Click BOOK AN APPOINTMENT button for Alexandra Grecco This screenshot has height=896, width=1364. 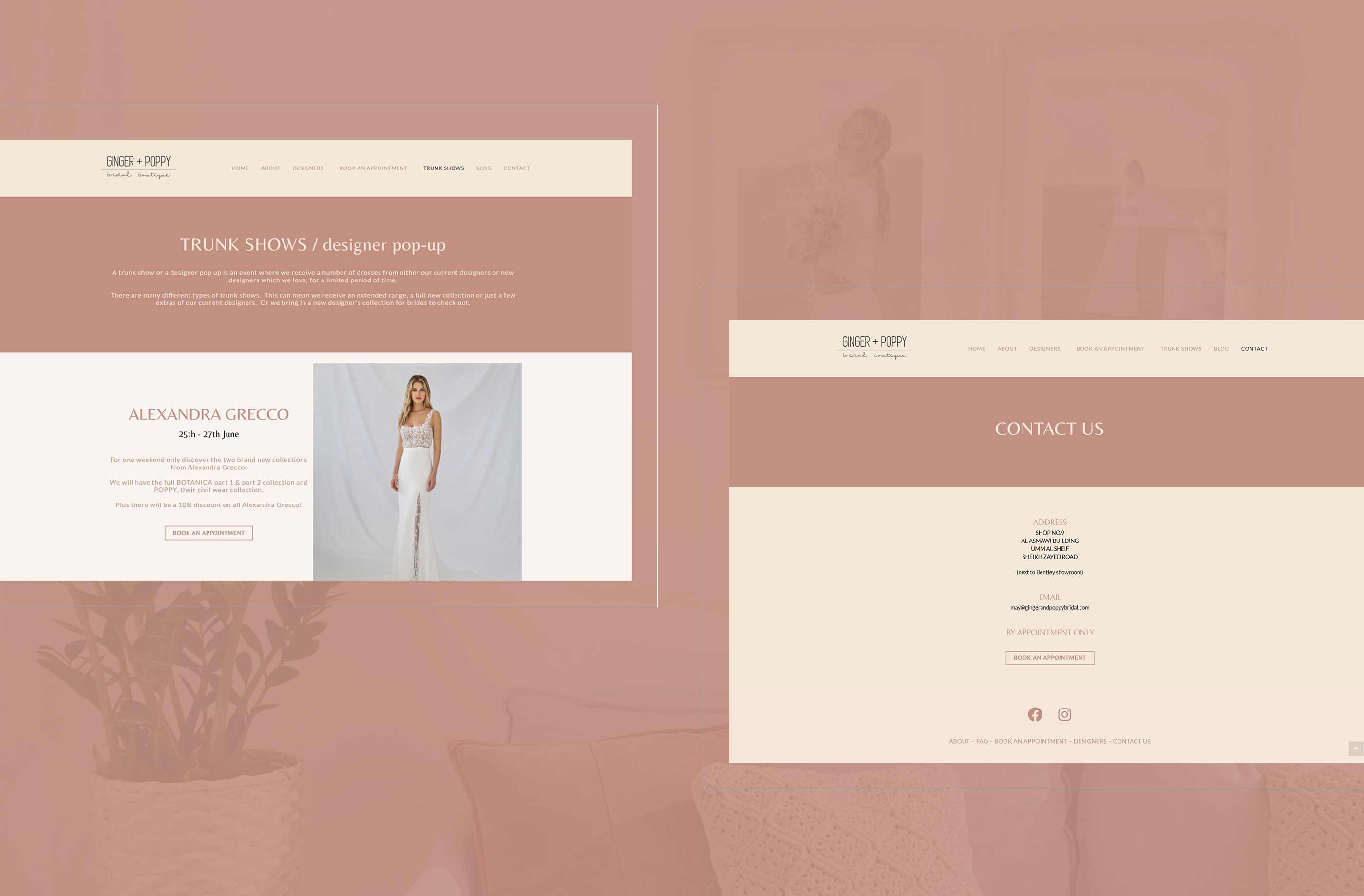[209, 532]
